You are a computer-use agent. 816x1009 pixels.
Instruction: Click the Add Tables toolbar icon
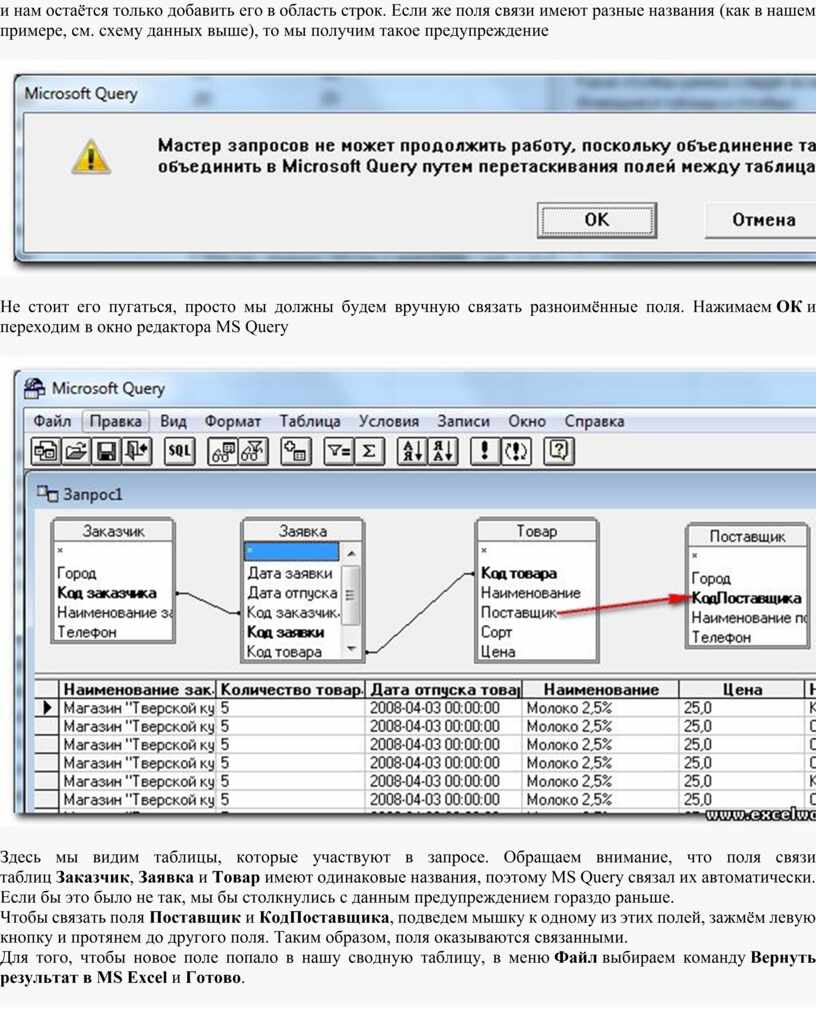click(x=295, y=451)
